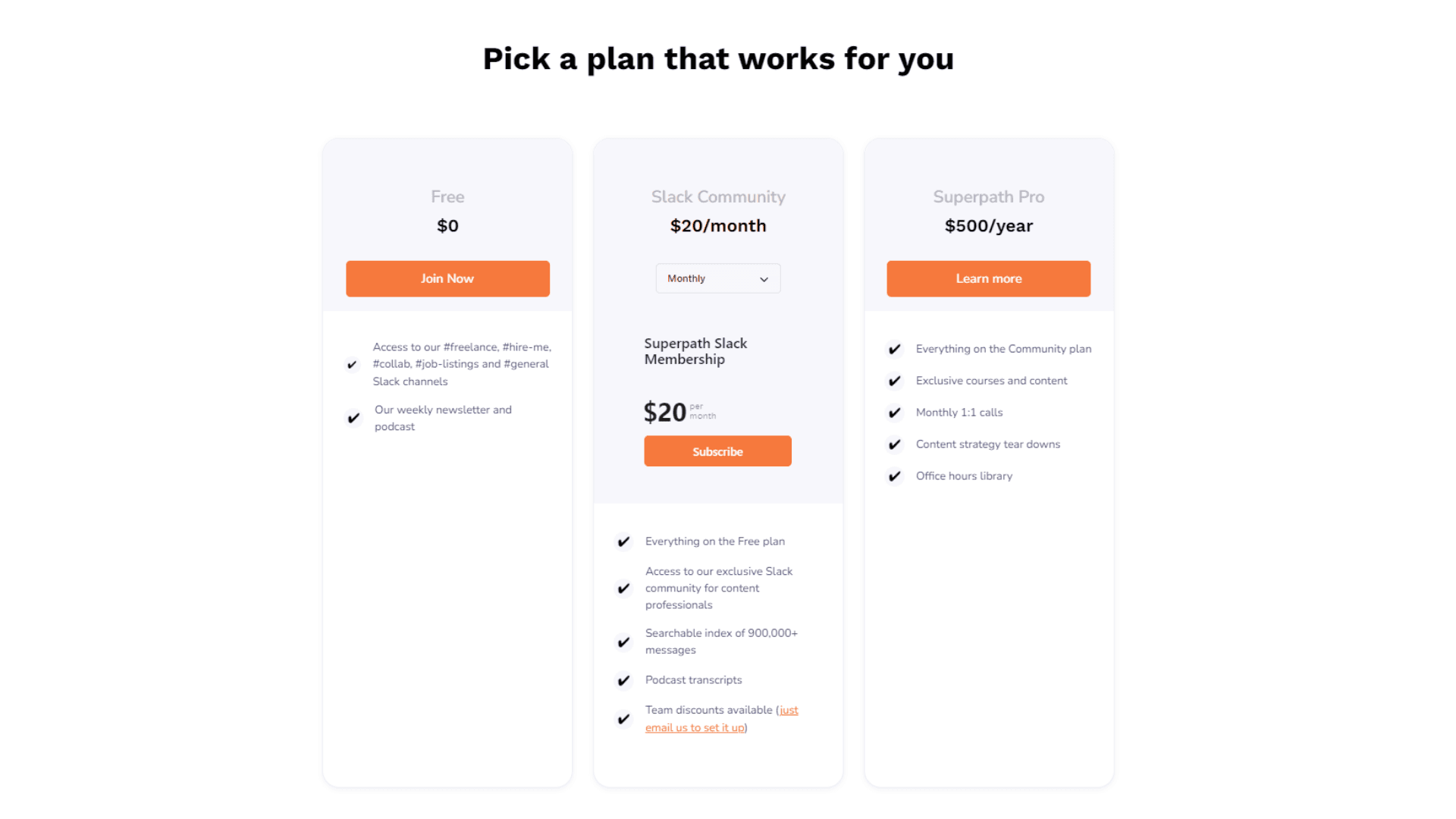Click checkmark next to Team discounts available
This screenshot has height=819, width=1456.
pos(623,719)
